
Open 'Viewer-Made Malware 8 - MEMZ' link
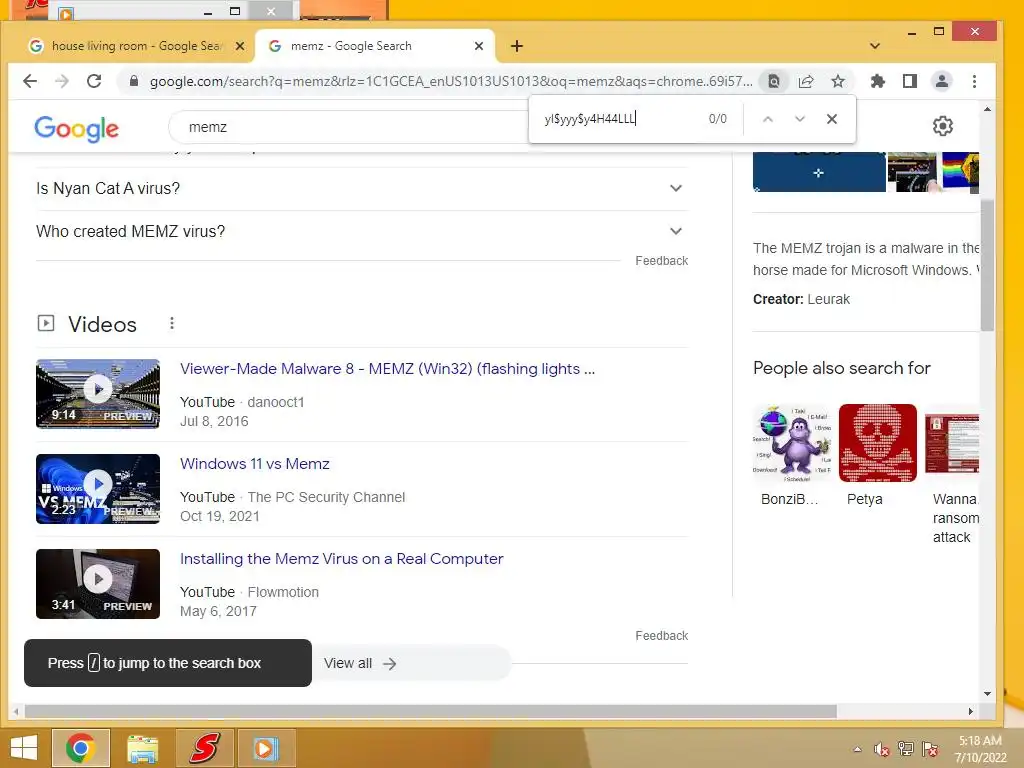pos(387,369)
